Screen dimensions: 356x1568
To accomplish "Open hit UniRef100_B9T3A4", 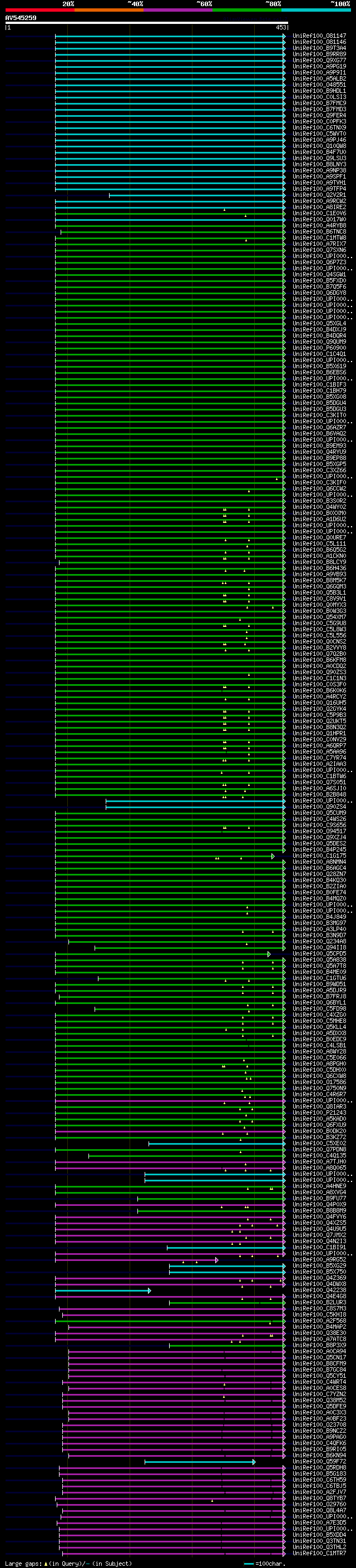I will point(319,48).
